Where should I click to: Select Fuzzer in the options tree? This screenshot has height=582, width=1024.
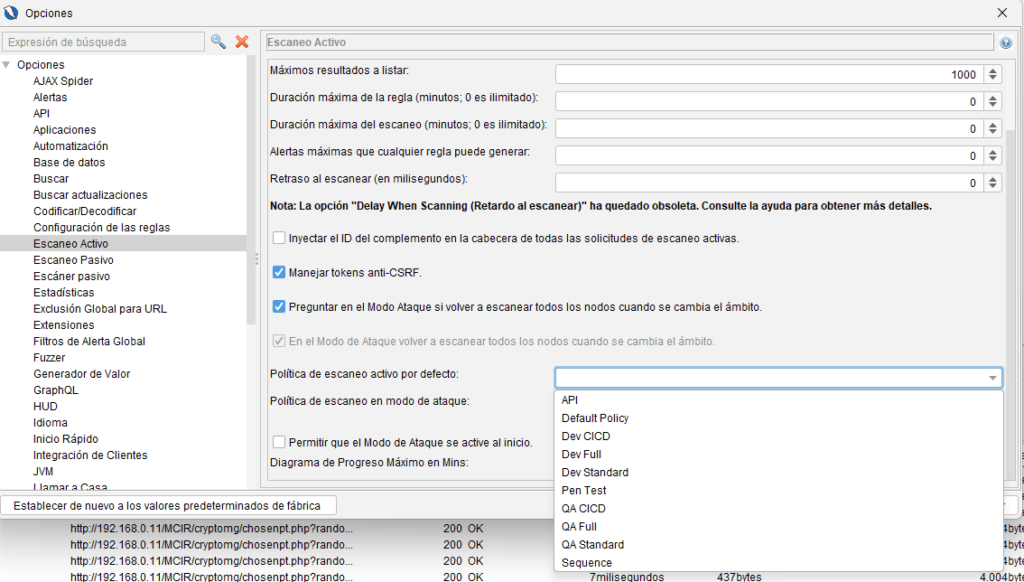49,357
